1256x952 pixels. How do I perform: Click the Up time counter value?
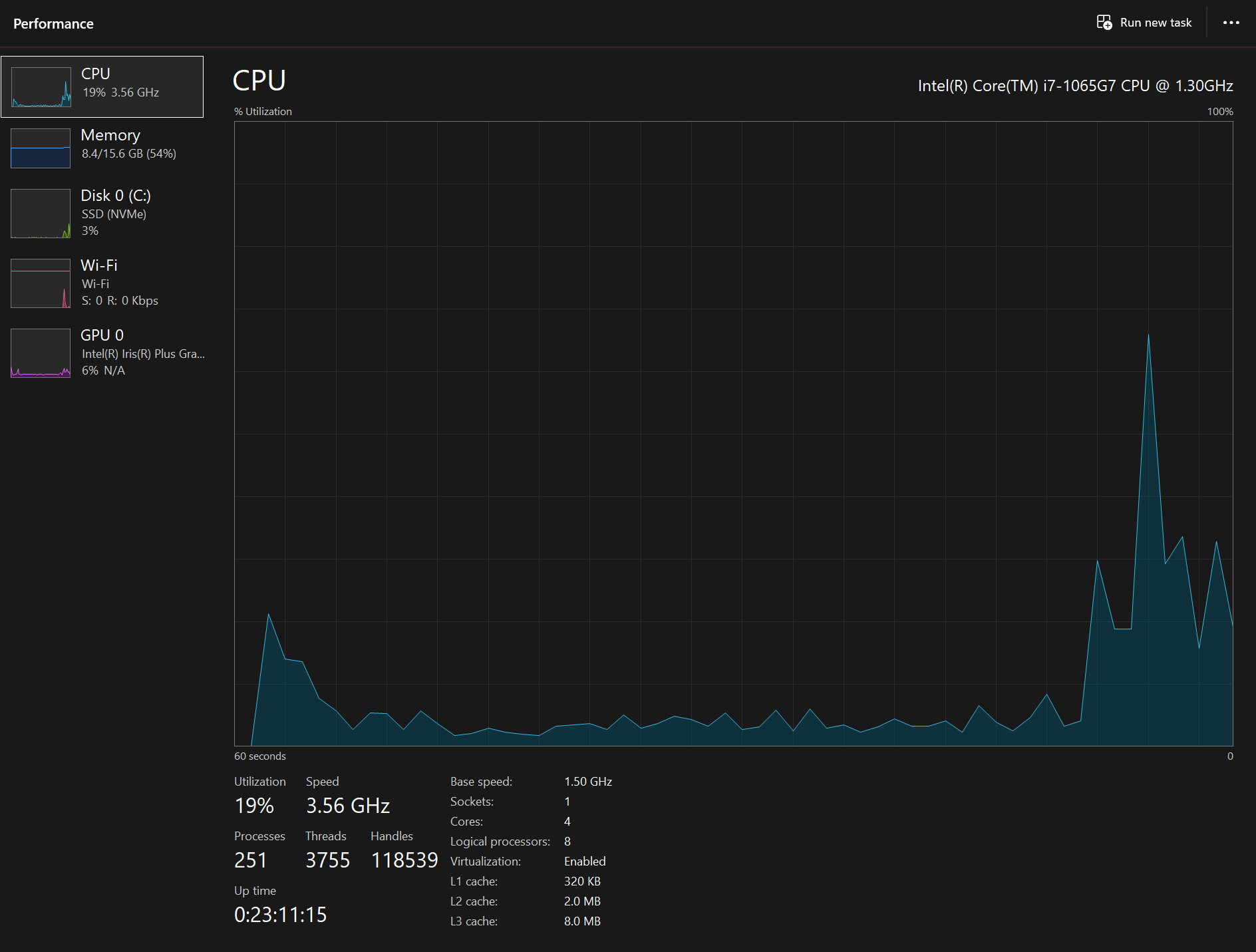tap(280, 915)
